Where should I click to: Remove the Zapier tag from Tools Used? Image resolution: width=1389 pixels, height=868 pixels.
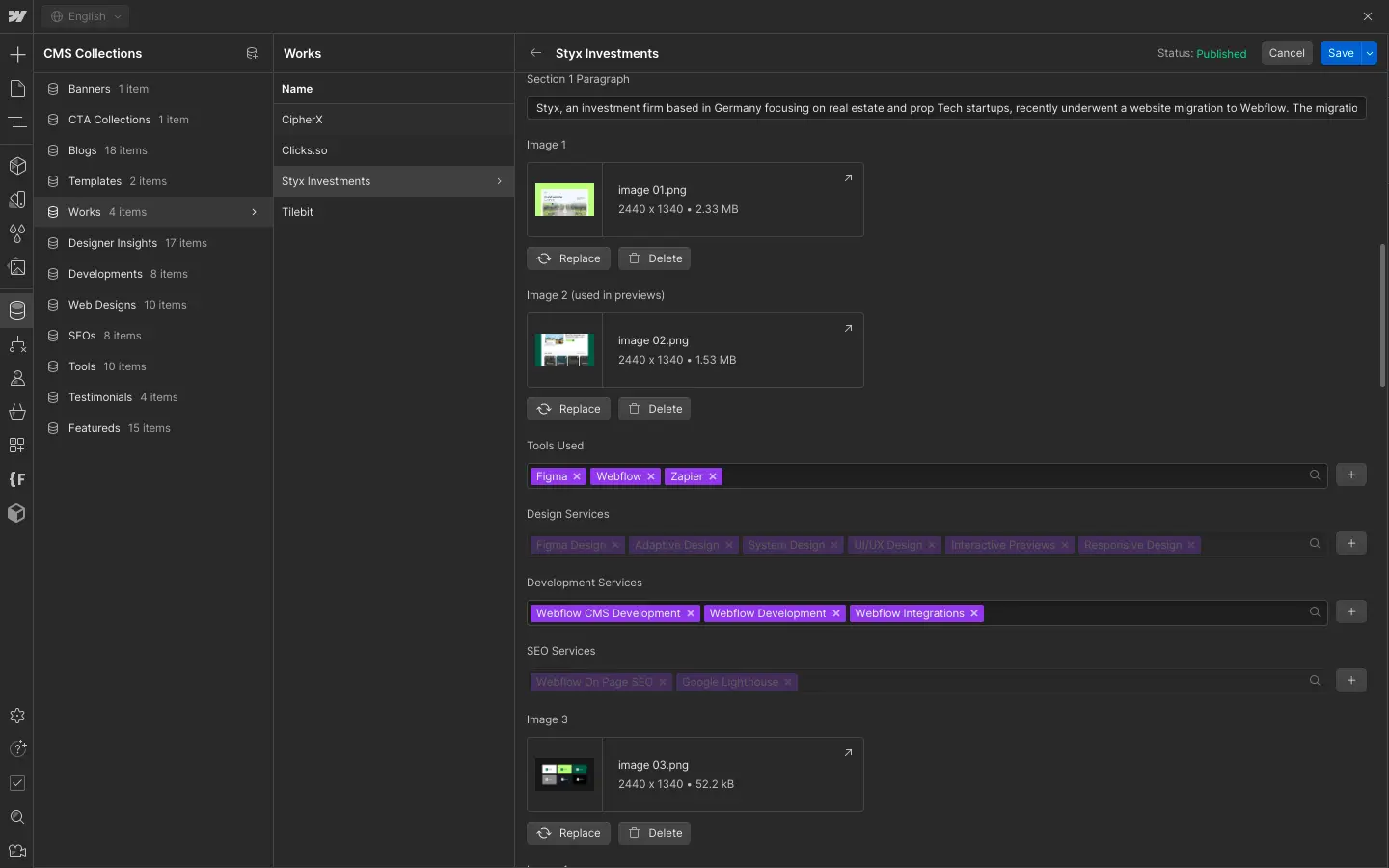pos(712,476)
